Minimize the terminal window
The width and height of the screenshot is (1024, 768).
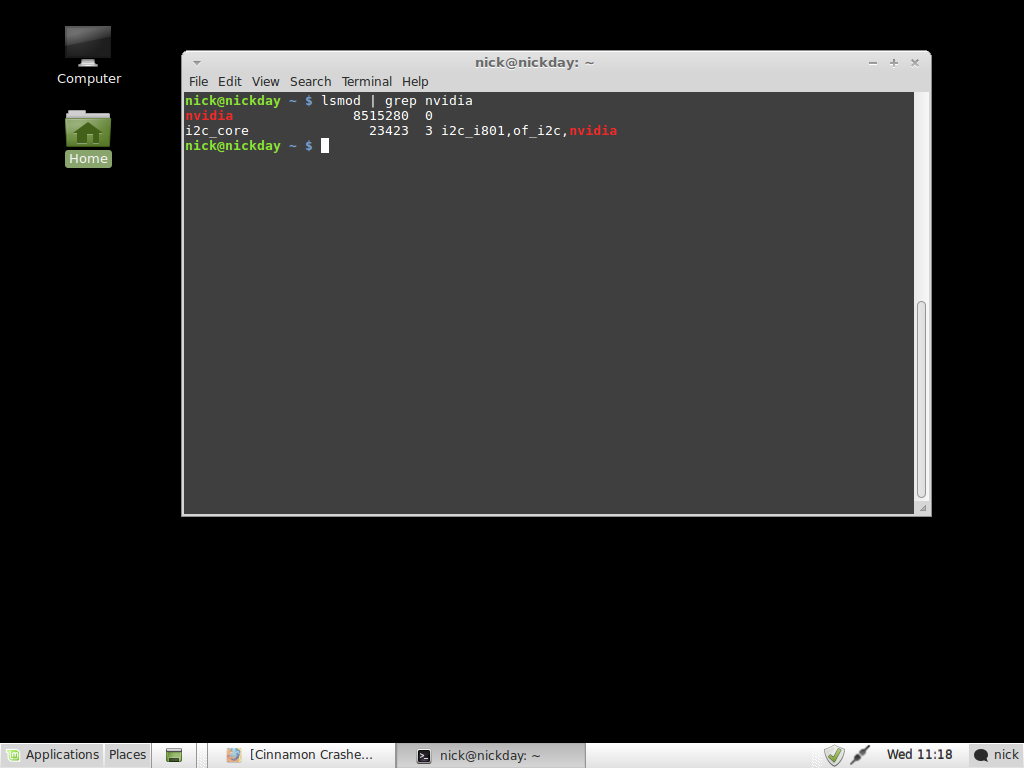(872, 63)
